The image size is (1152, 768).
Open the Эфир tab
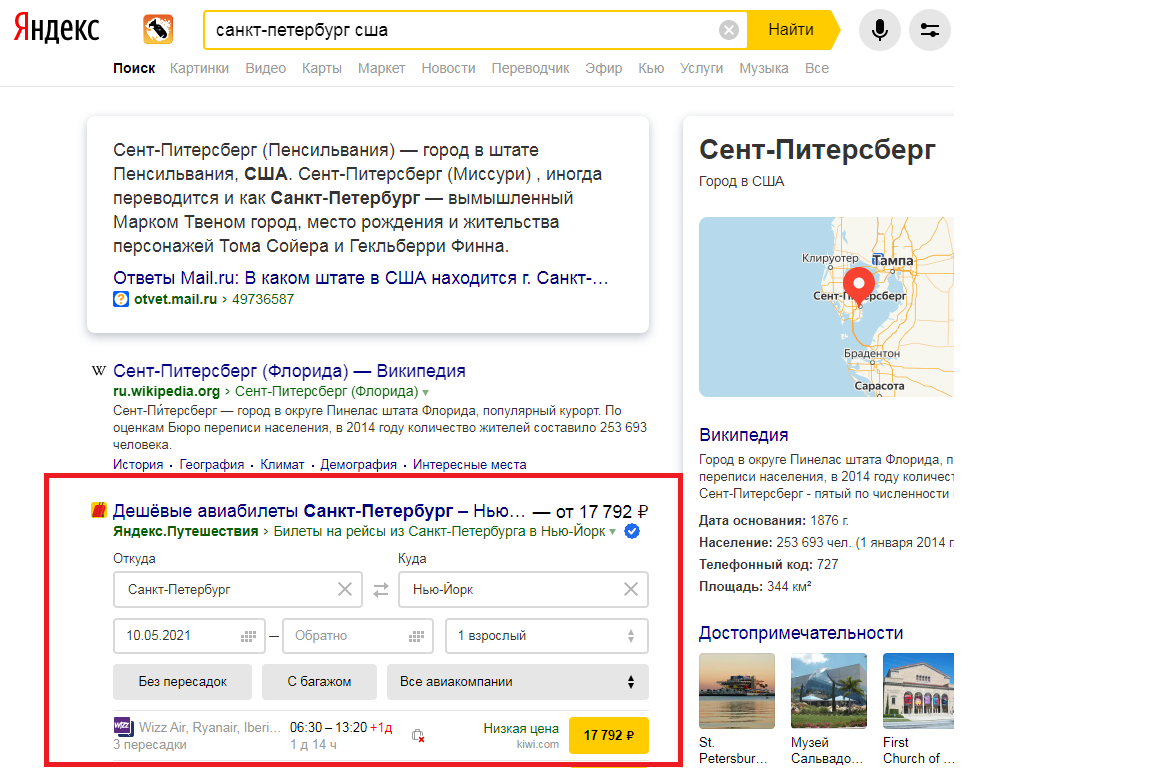point(604,68)
